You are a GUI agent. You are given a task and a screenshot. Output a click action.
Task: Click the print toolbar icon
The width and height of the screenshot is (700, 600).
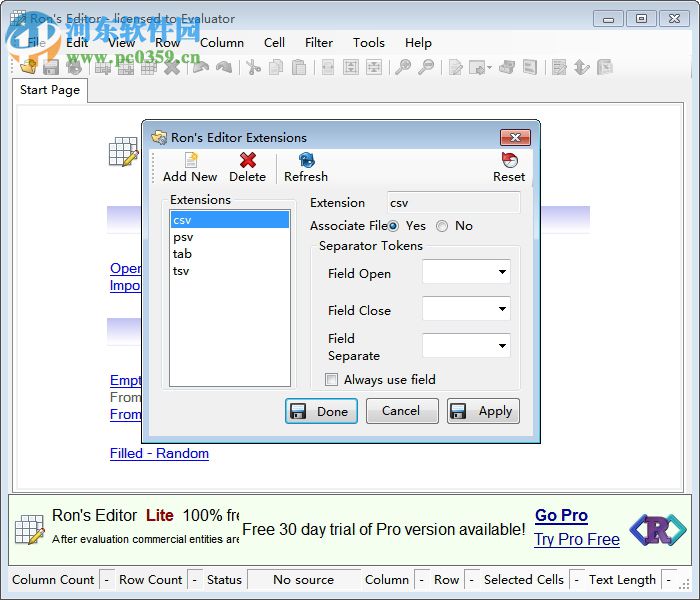coord(507,67)
